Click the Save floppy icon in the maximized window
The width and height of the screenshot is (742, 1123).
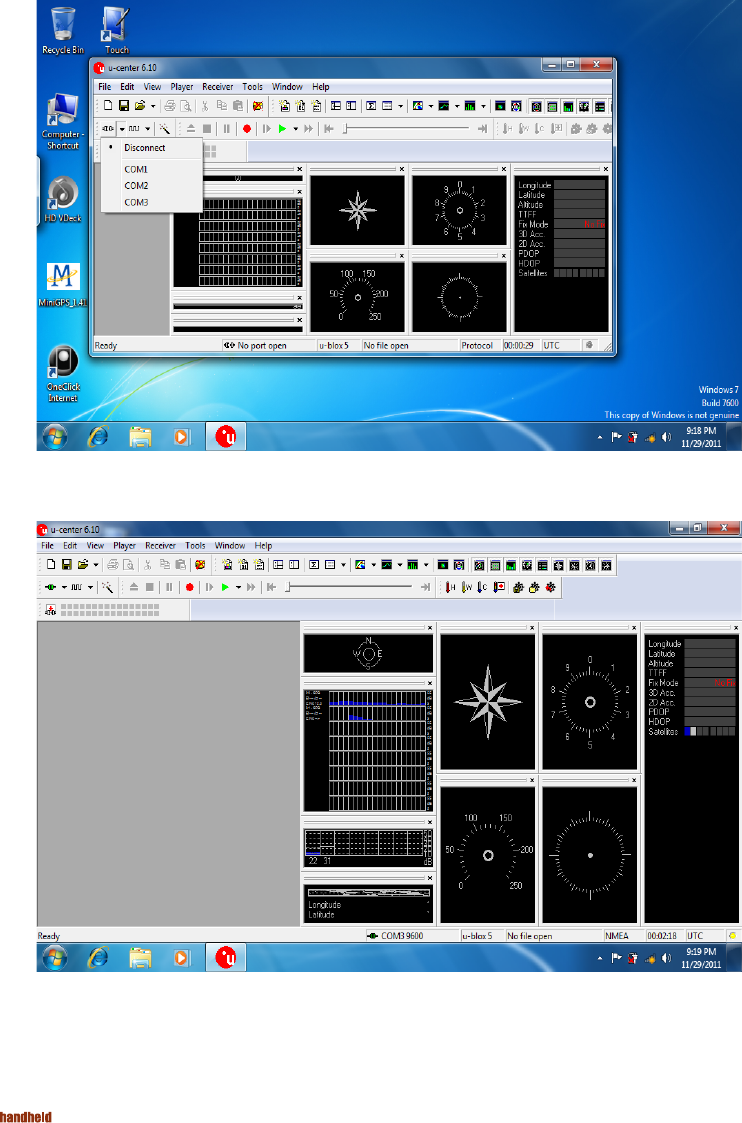pos(67,564)
